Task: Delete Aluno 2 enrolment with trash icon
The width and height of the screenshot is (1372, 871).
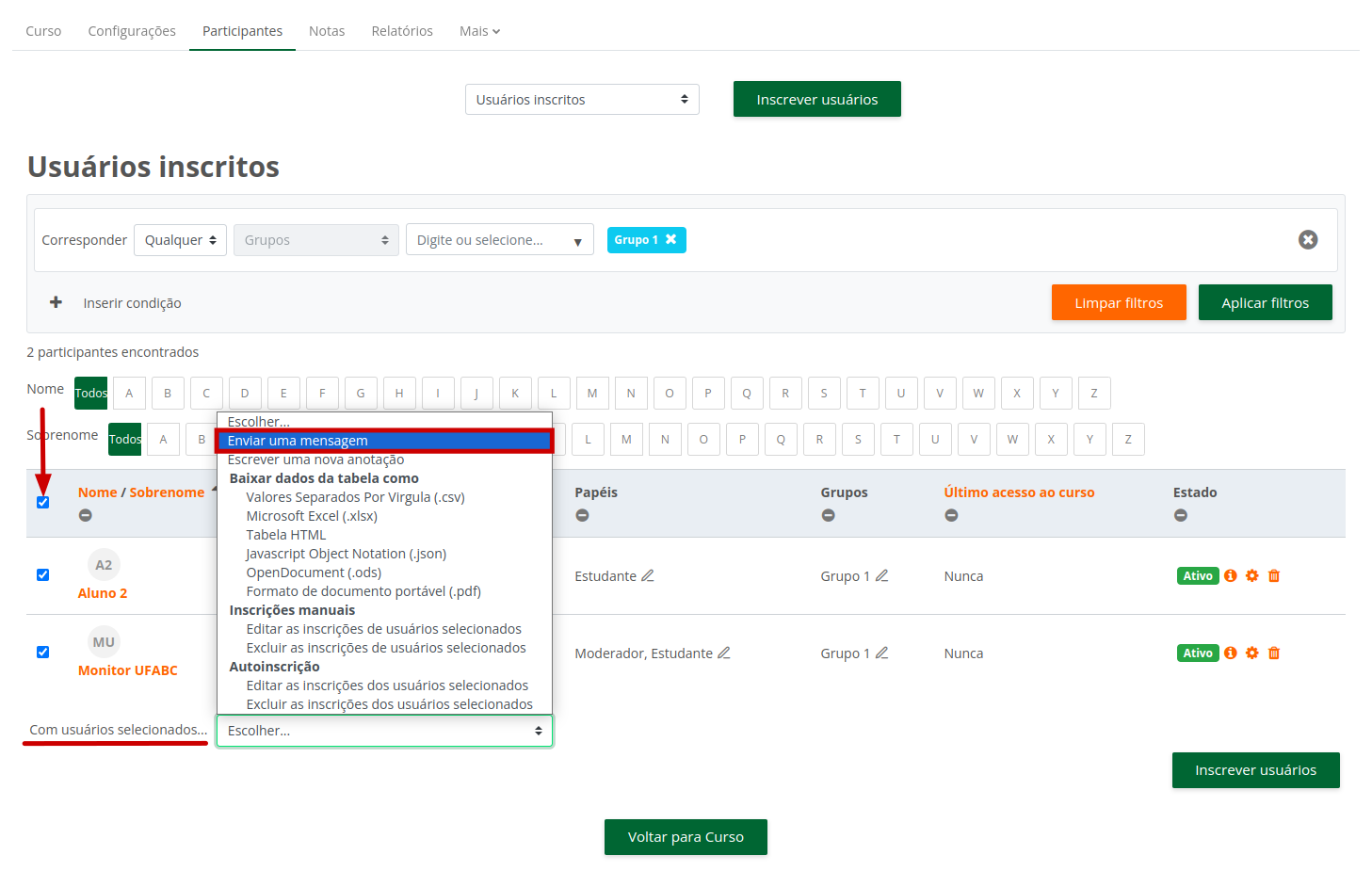Action: [x=1273, y=576]
